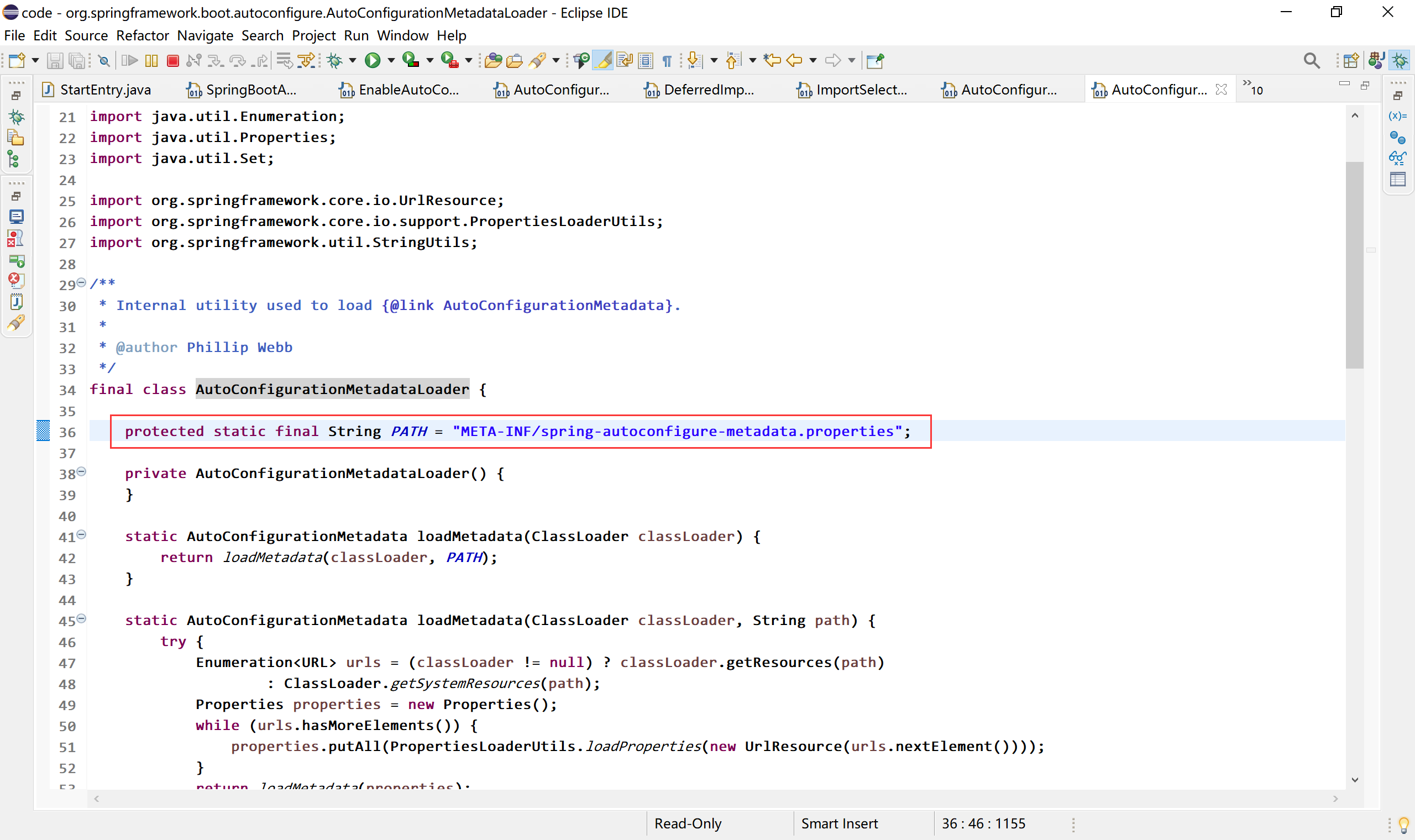Click the vertical scrollbar thumb in editor

tap(1354, 266)
